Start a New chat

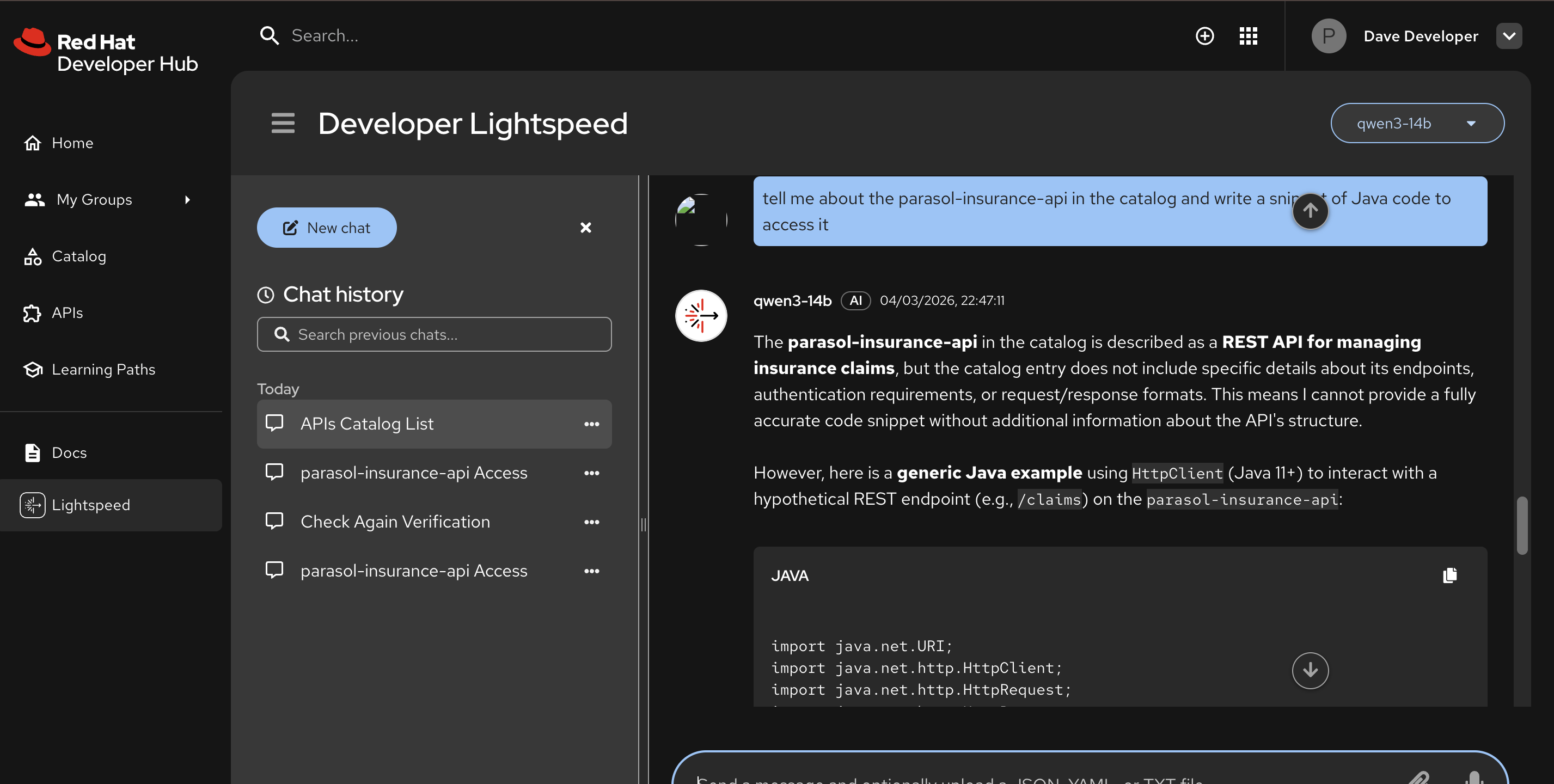(x=326, y=228)
